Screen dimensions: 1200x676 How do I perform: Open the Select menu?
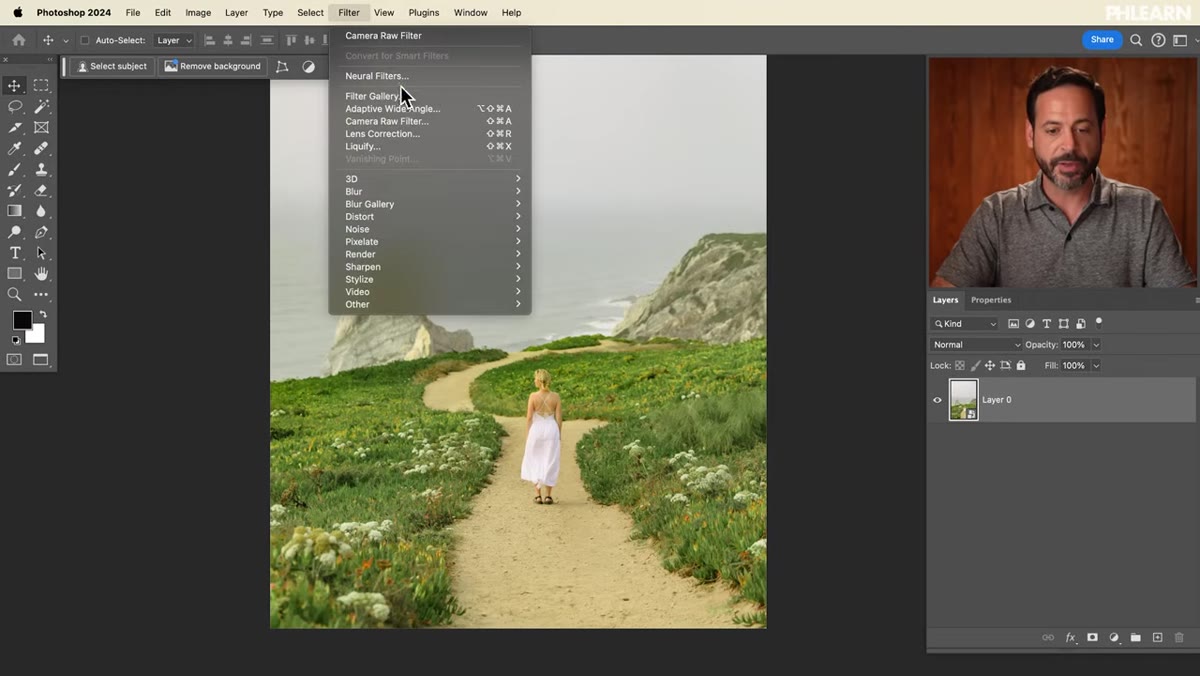310,13
